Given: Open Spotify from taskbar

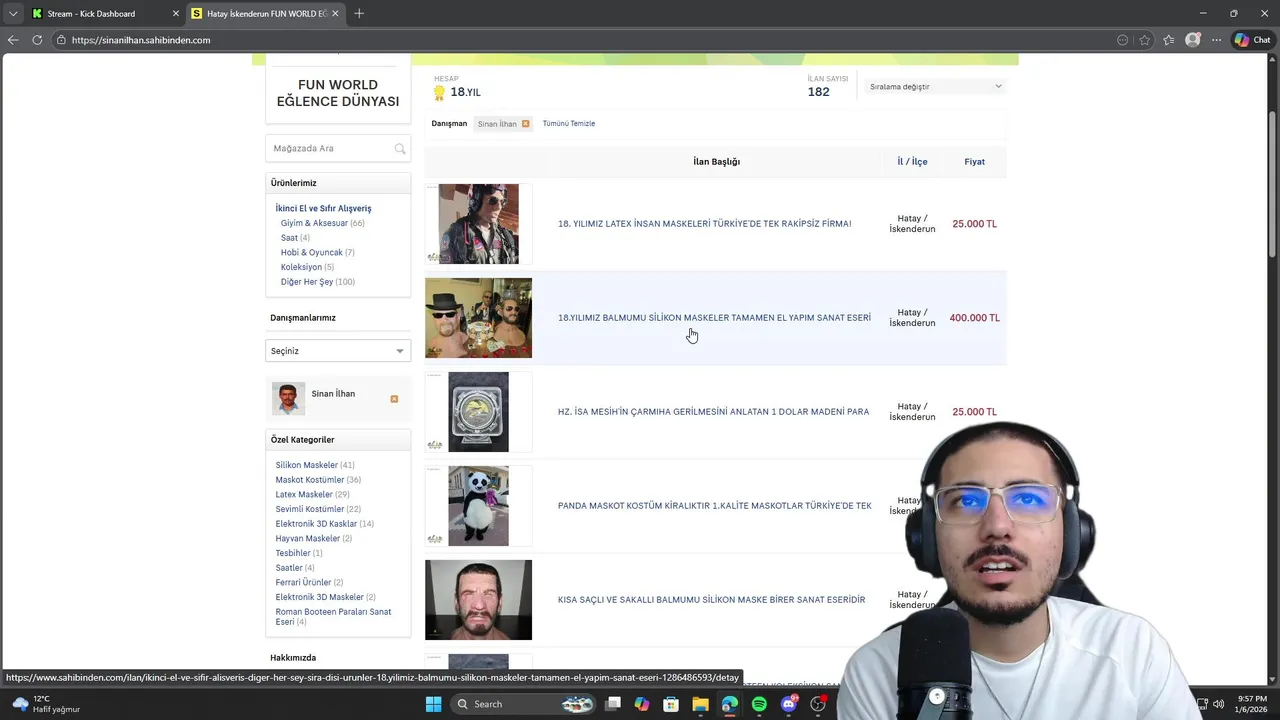Looking at the screenshot, I should tap(759, 704).
